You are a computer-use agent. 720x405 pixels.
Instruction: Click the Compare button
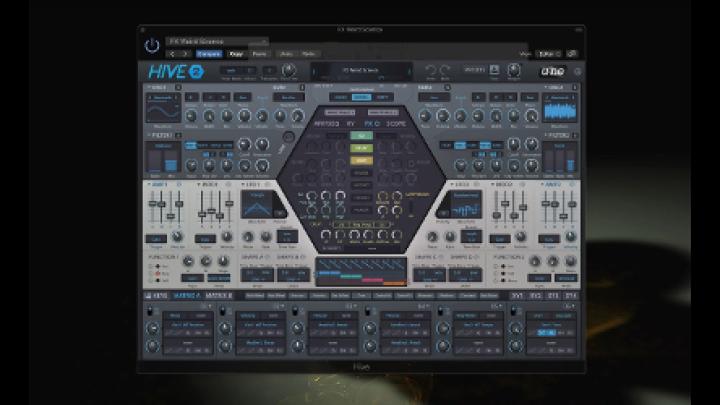(209, 54)
